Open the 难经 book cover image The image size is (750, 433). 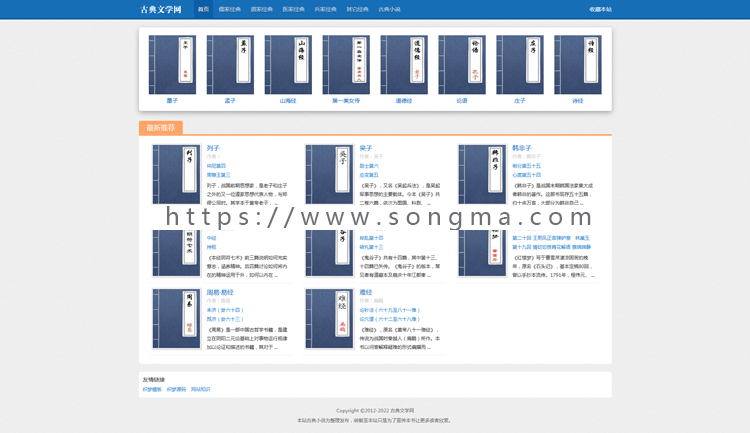pos(330,319)
